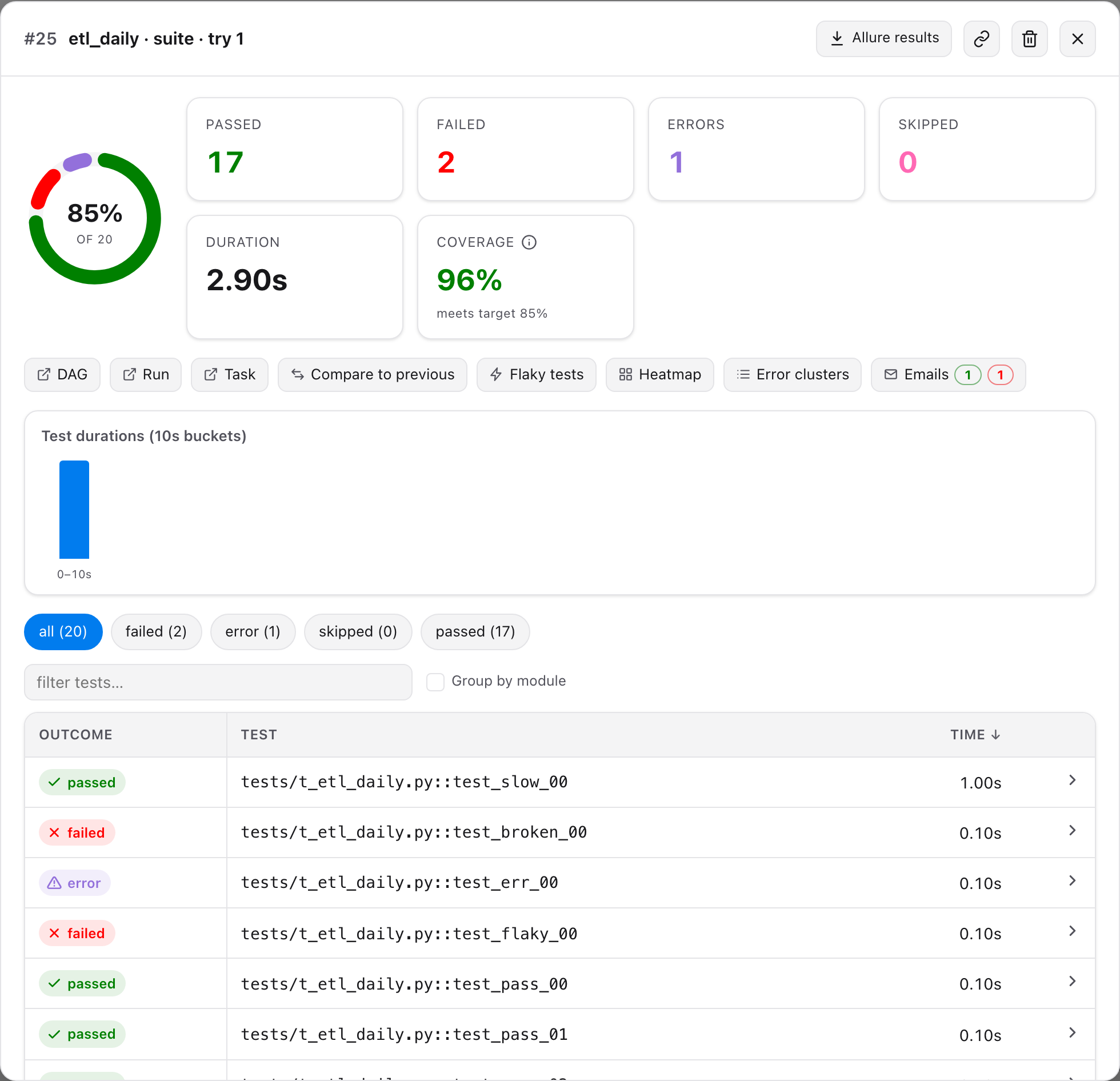Close the test report dialog
Screen dimensions: 1120x1081
point(1077,39)
